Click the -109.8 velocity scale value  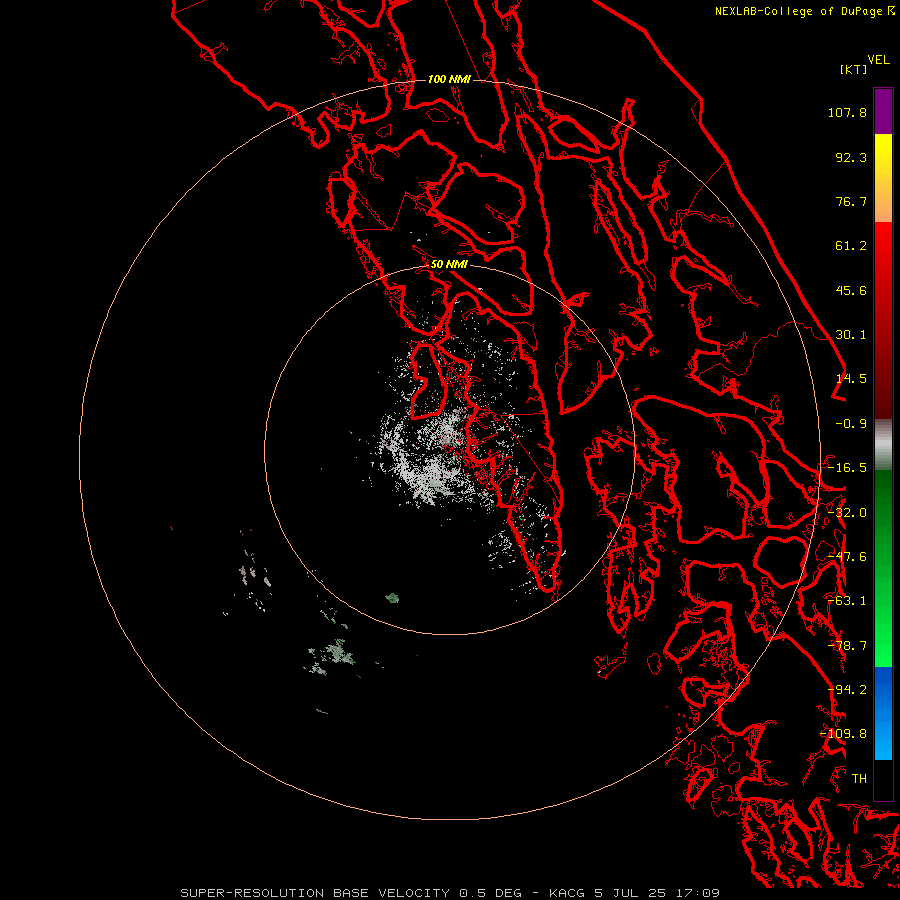click(x=844, y=734)
